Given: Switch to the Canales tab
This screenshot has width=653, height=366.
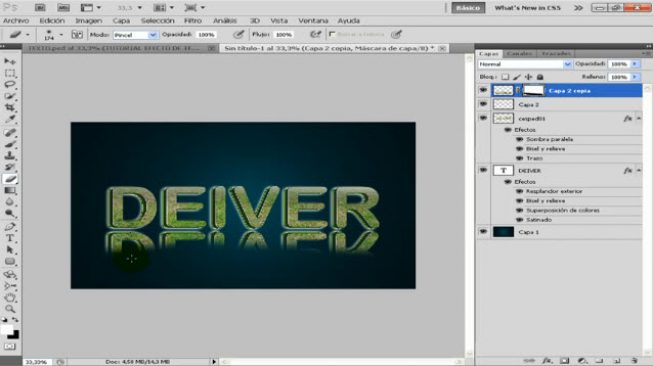Looking at the screenshot, I should pyautogui.click(x=519, y=54).
